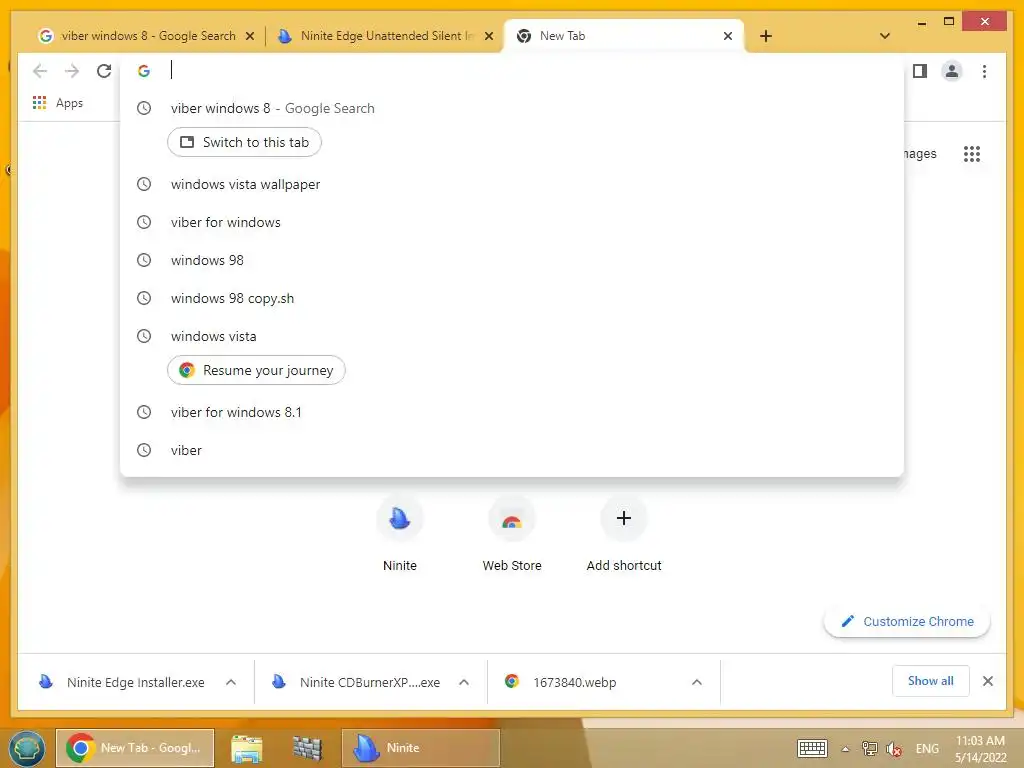Click the ENG language indicator
Viewport: 1024px width, 768px height.
927,748
